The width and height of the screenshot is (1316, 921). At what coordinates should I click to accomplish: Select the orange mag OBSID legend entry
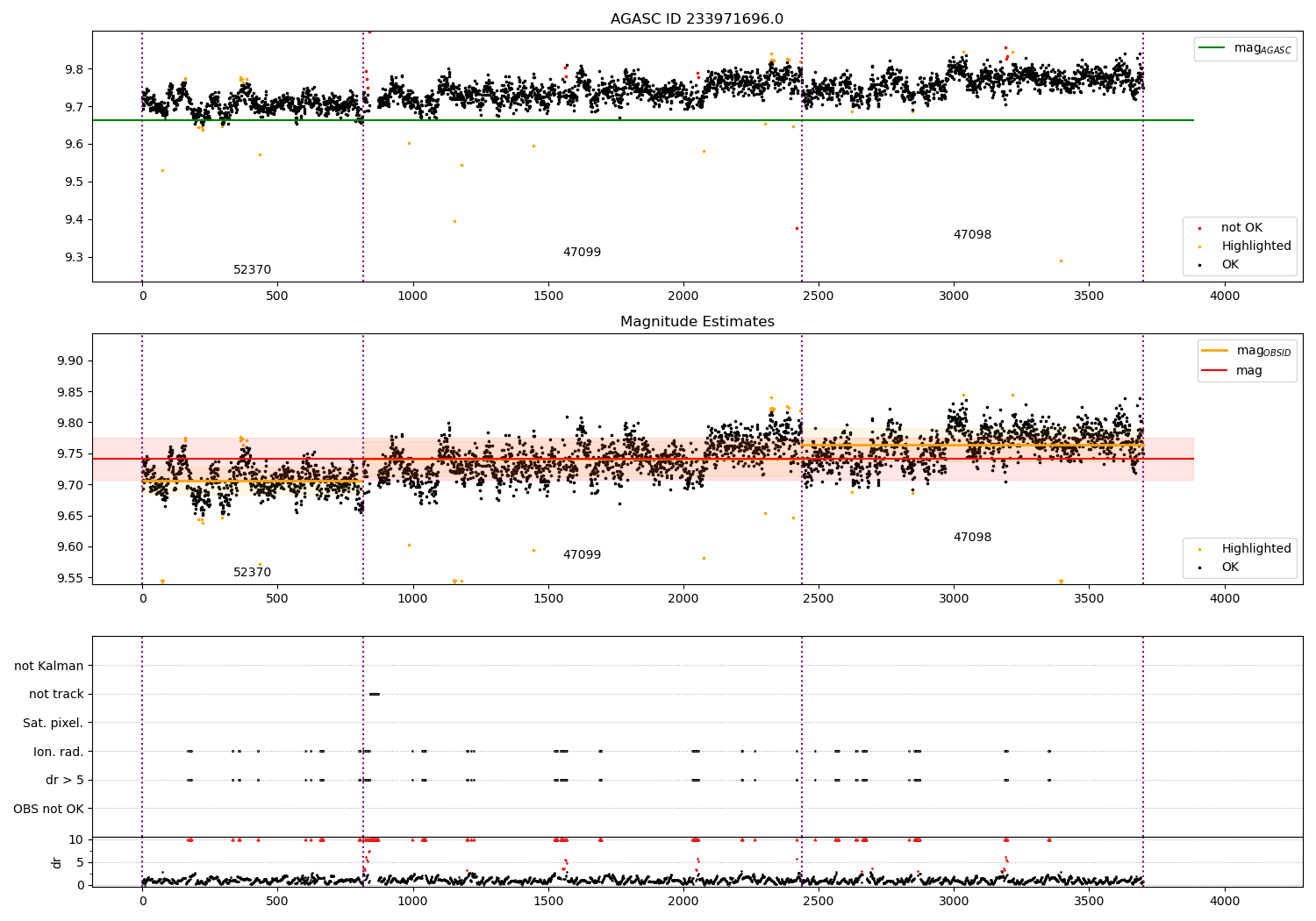(1247, 351)
